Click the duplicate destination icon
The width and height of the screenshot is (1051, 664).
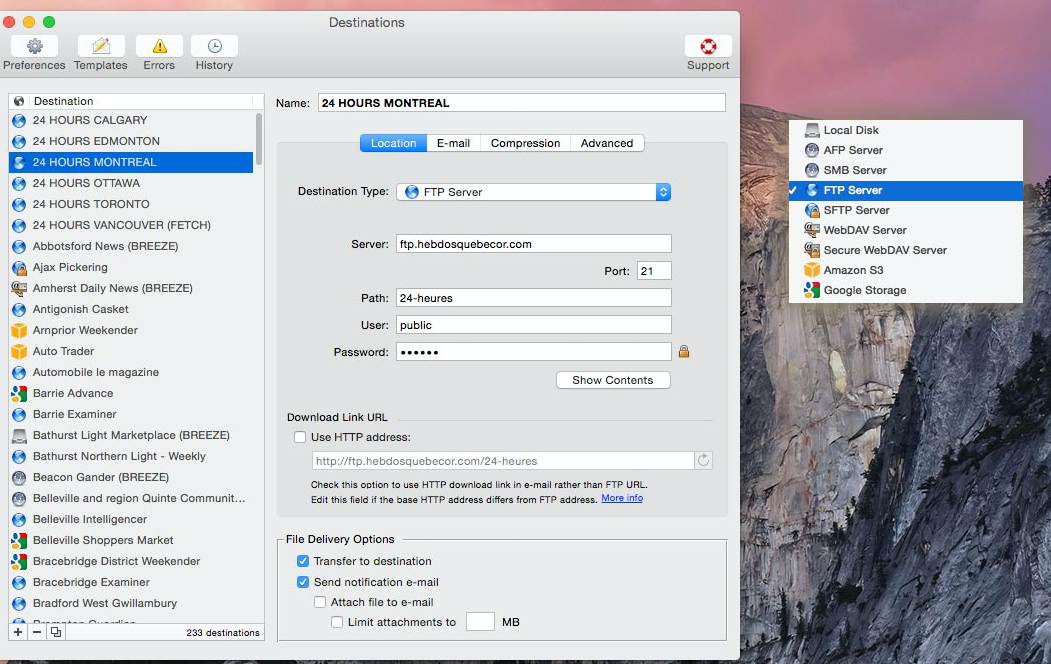click(55, 632)
